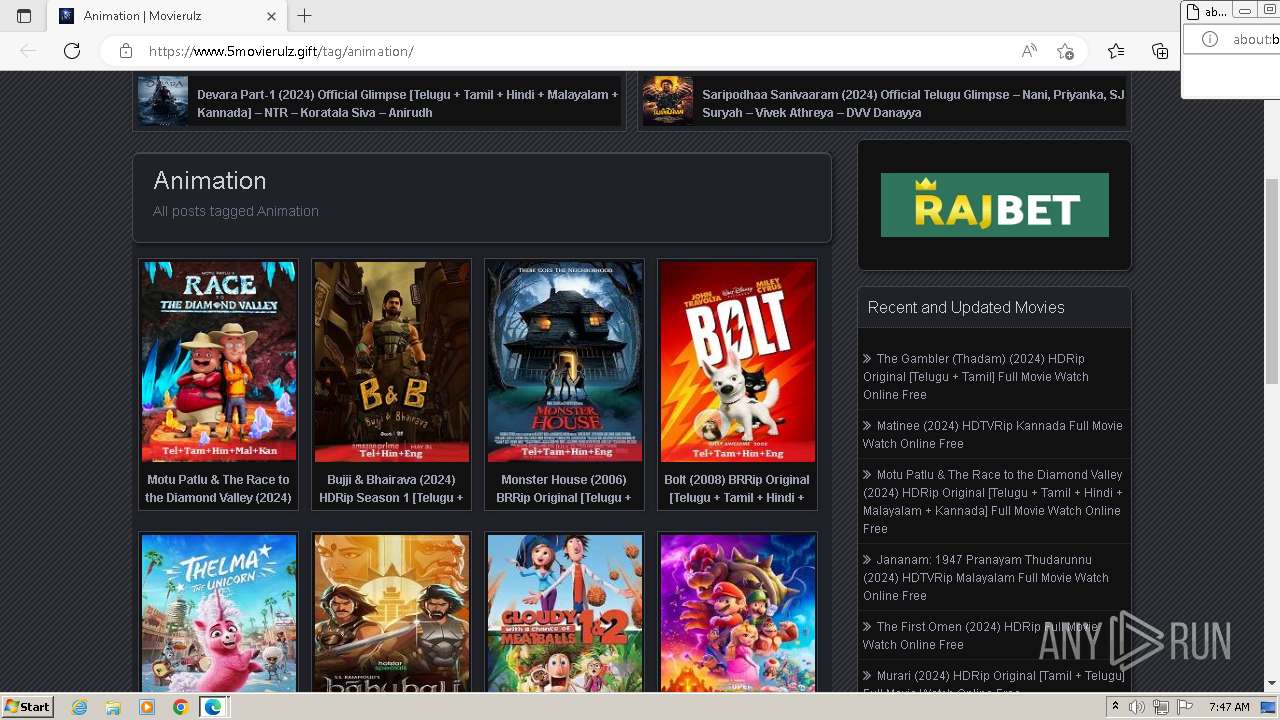The image size is (1280, 720).
Task: Open the Windows Start menu
Action: pos(28,707)
